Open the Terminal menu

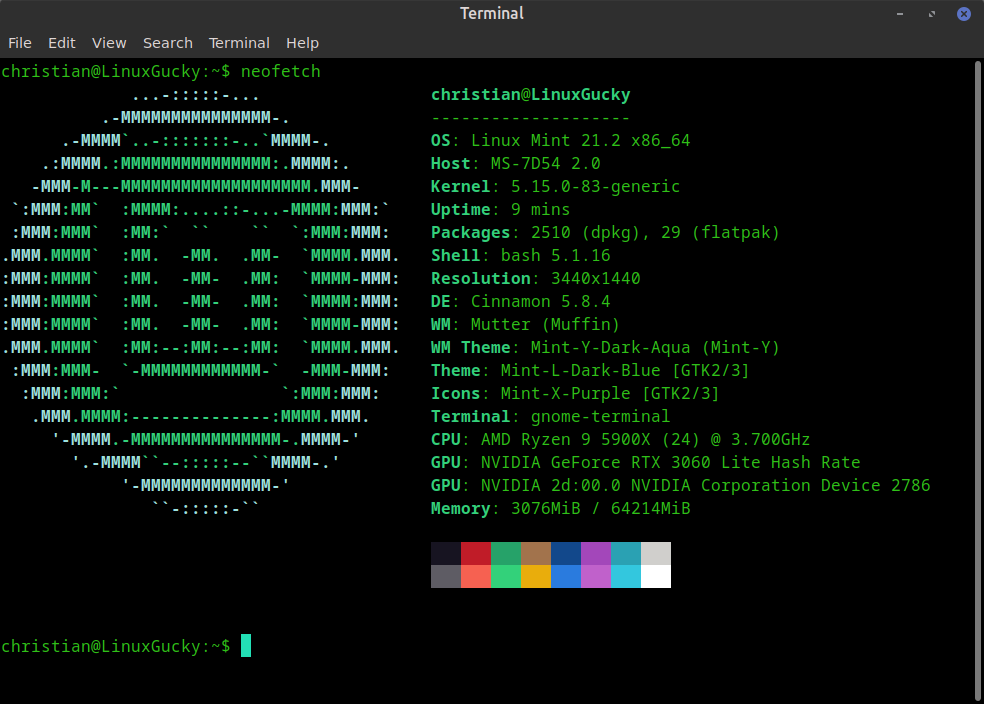pos(239,43)
